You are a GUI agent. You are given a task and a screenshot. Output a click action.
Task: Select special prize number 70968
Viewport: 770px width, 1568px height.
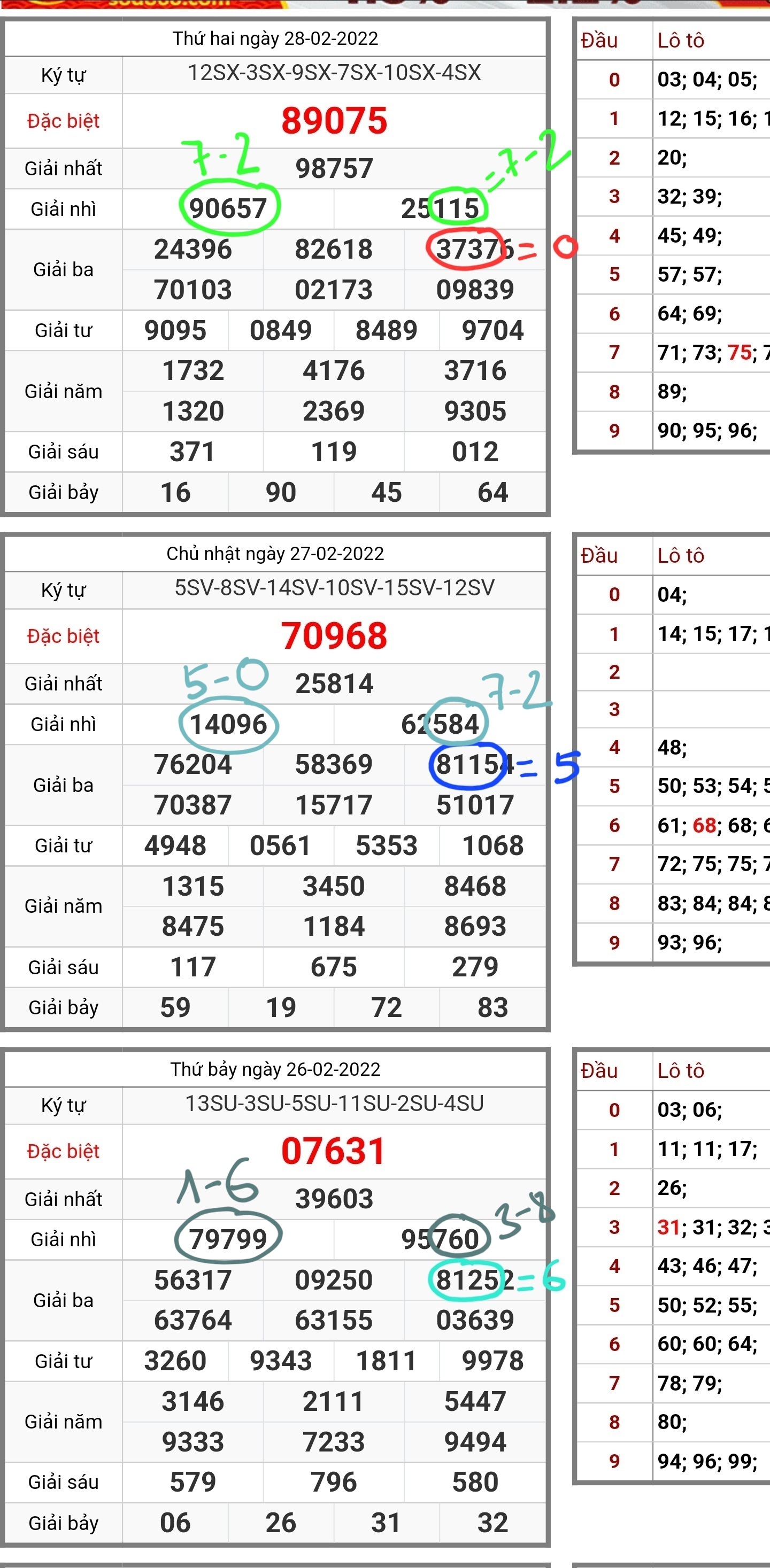point(334,636)
